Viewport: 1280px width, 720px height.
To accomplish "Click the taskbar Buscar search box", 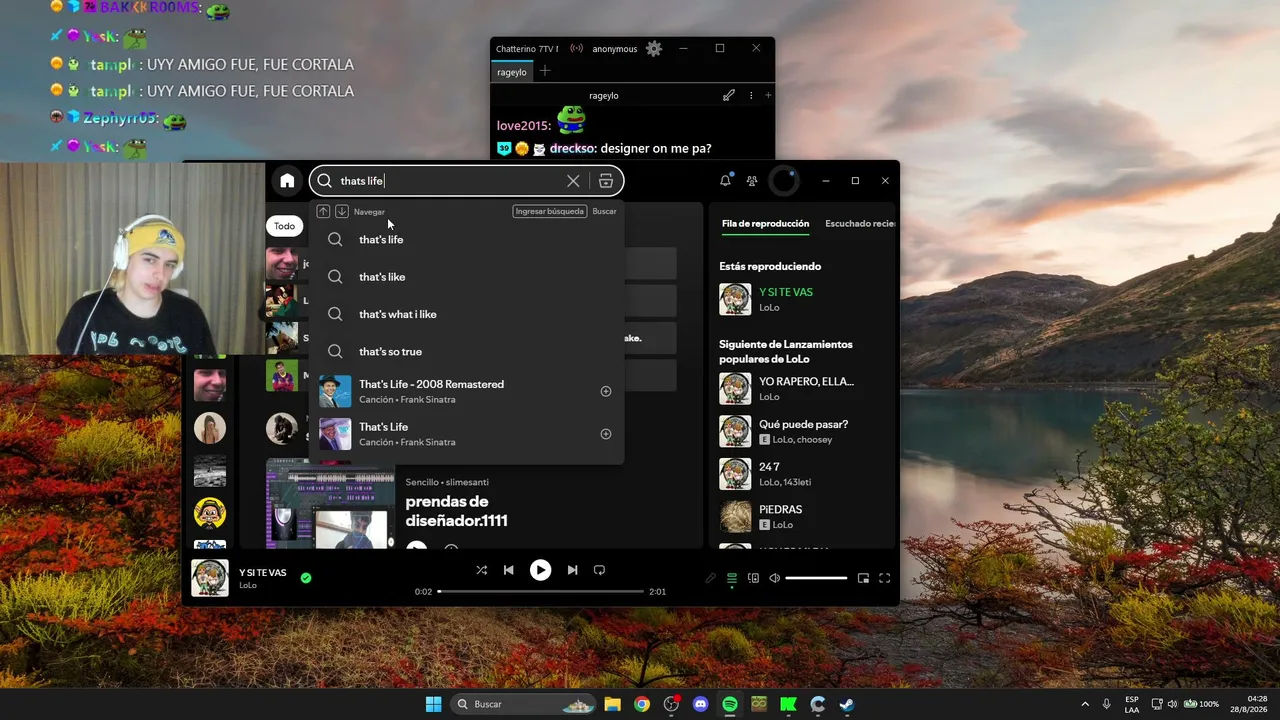I will [525, 704].
